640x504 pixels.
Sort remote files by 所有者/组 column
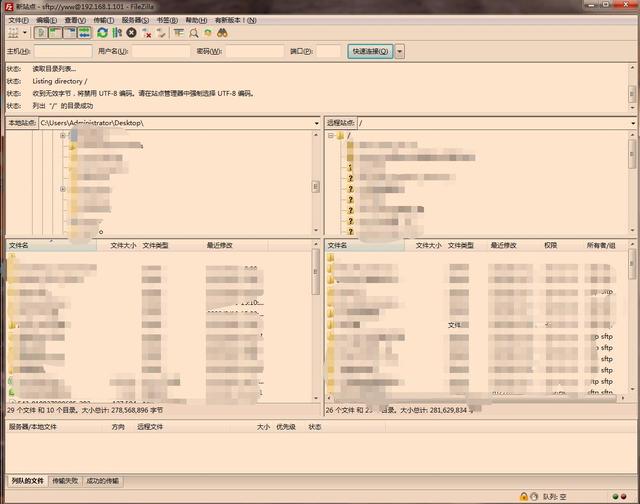click(601, 245)
